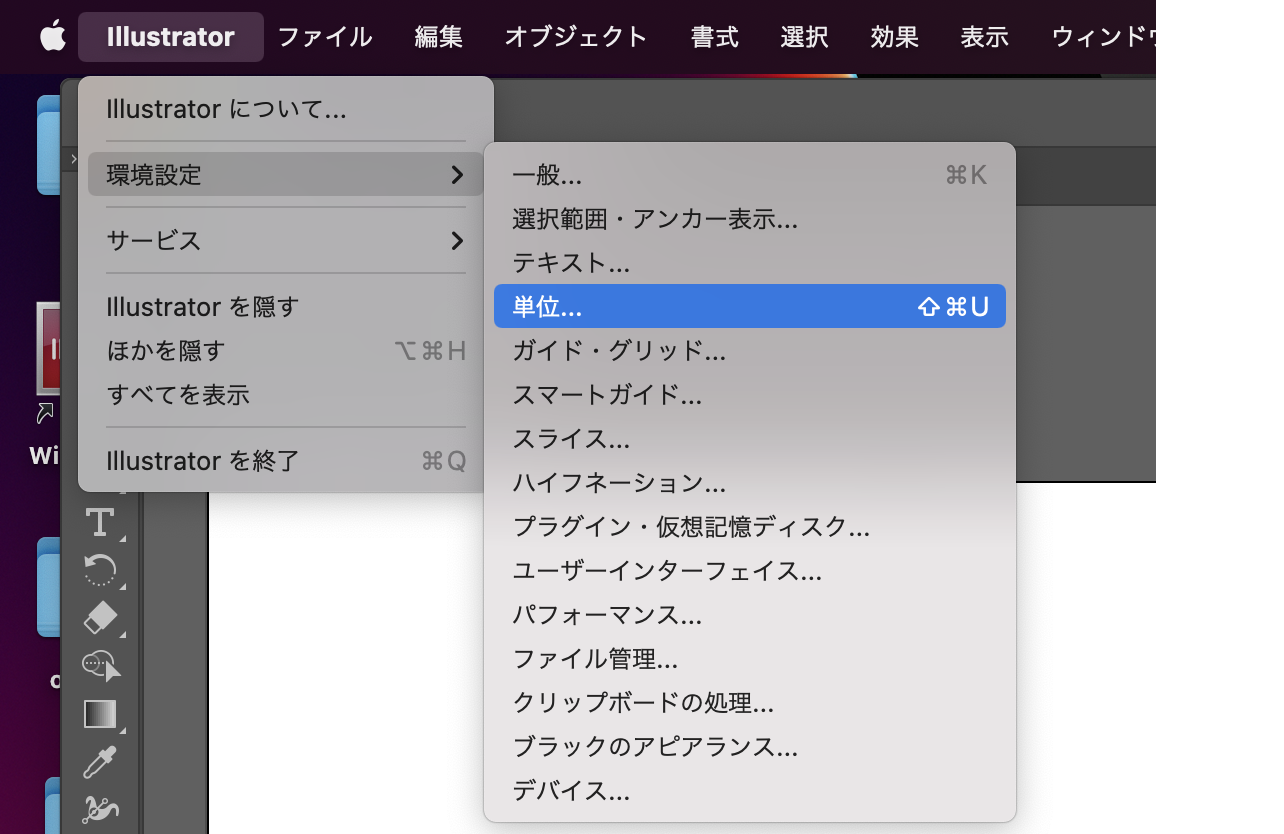The height and width of the screenshot is (834, 1284).
Task: Select the Gradient tool
Action: coord(100,714)
